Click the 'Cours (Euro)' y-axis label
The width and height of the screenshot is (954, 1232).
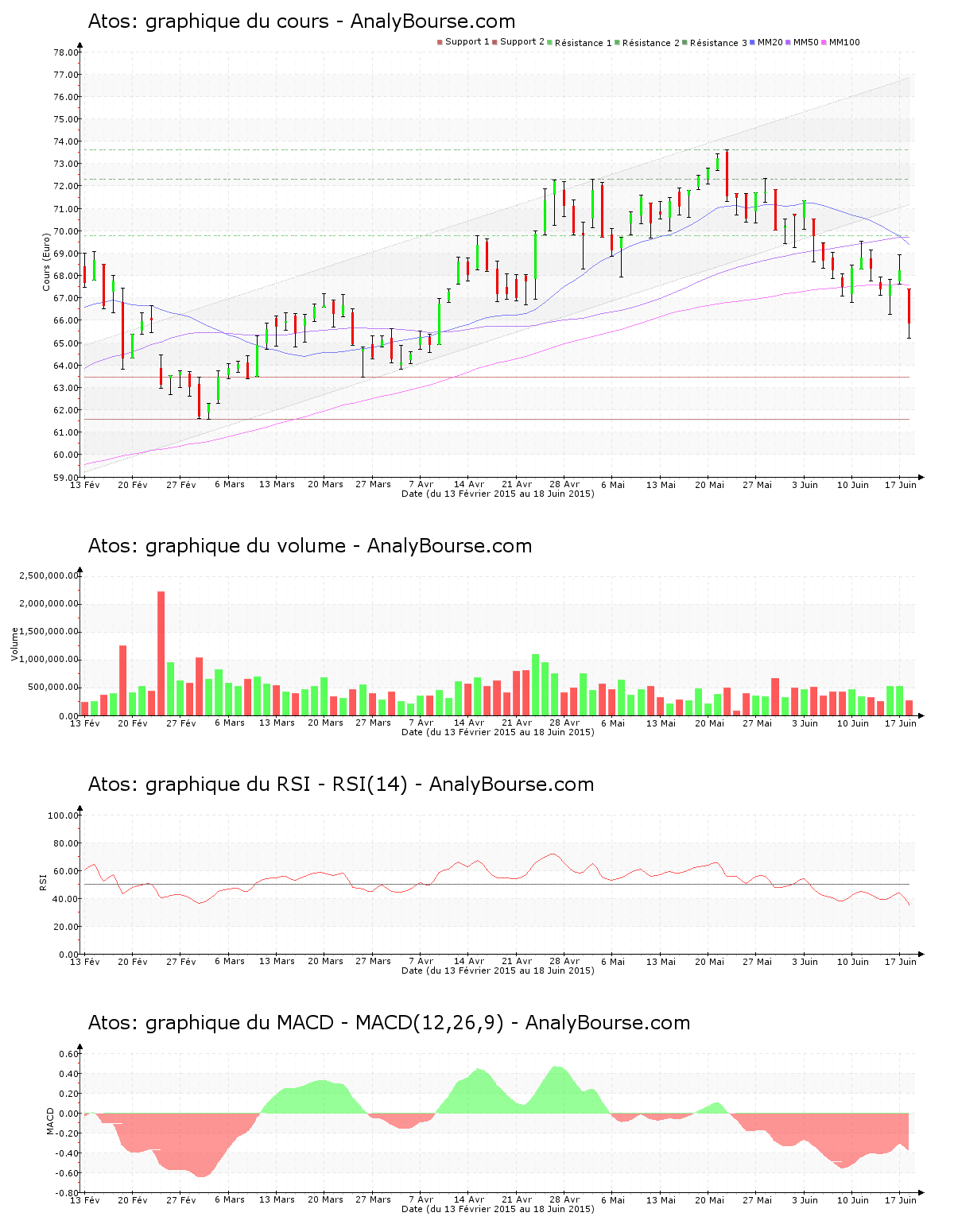click(47, 262)
